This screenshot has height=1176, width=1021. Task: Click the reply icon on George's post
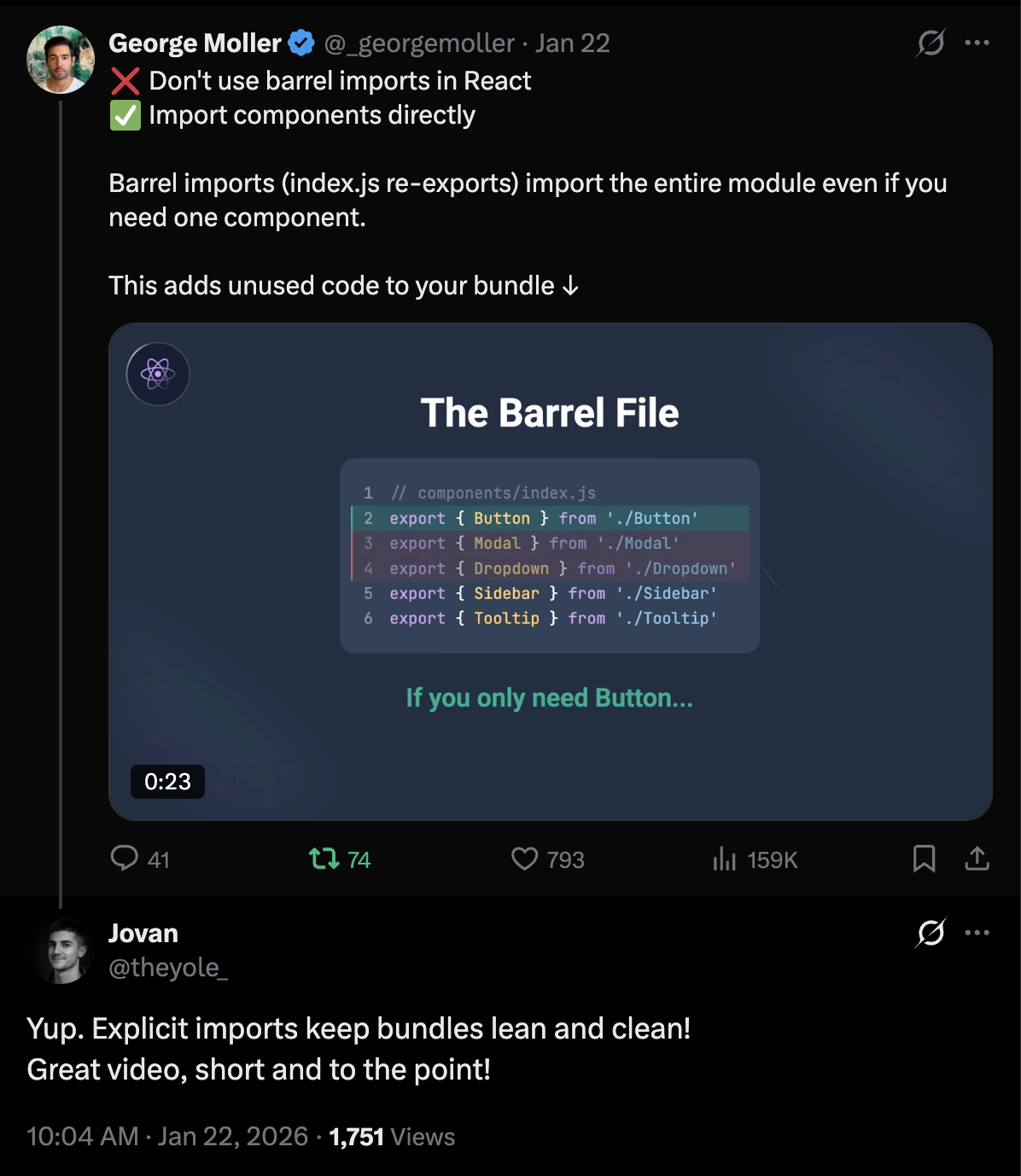point(125,858)
